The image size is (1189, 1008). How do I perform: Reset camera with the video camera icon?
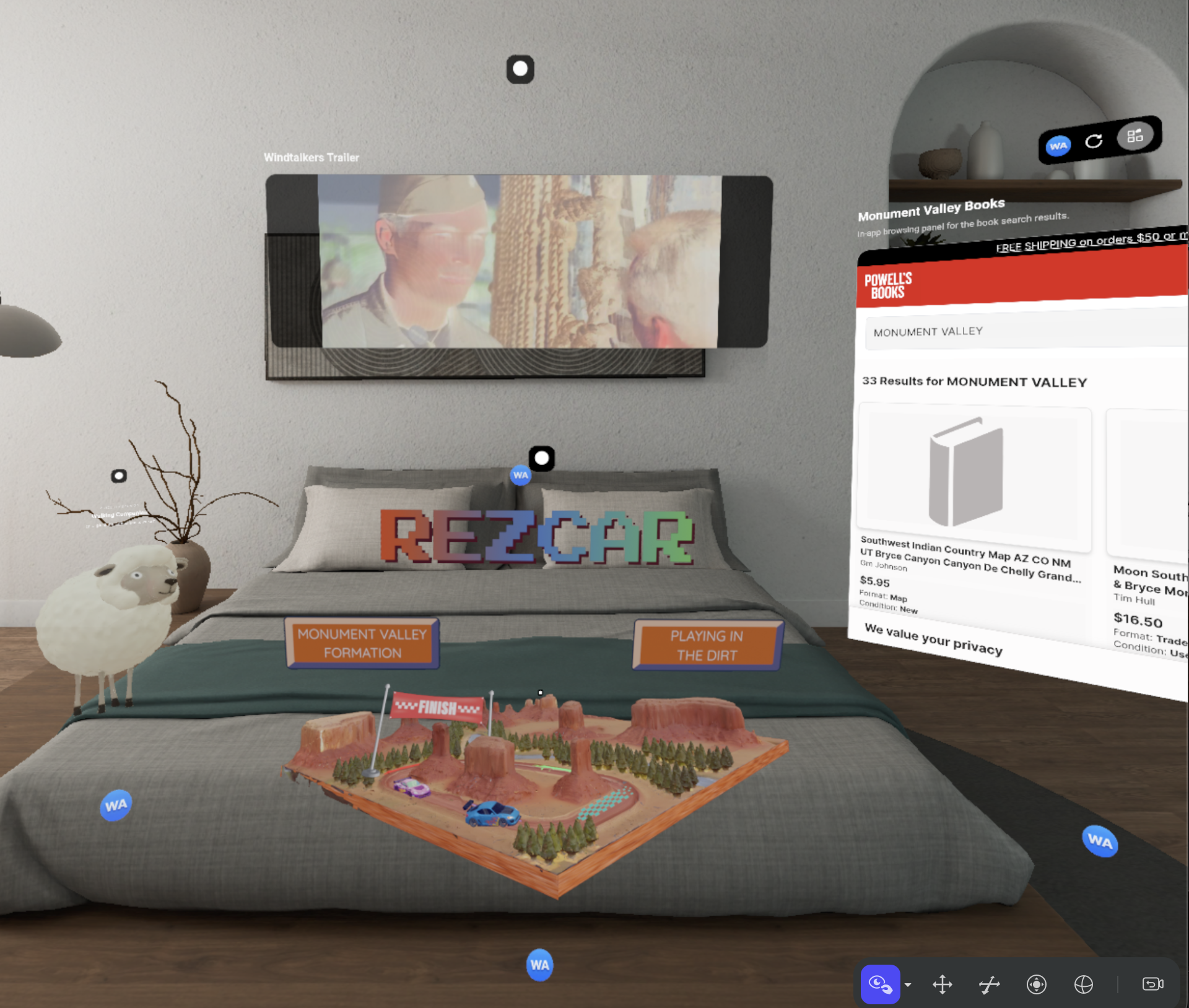click(x=1152, y=984)
